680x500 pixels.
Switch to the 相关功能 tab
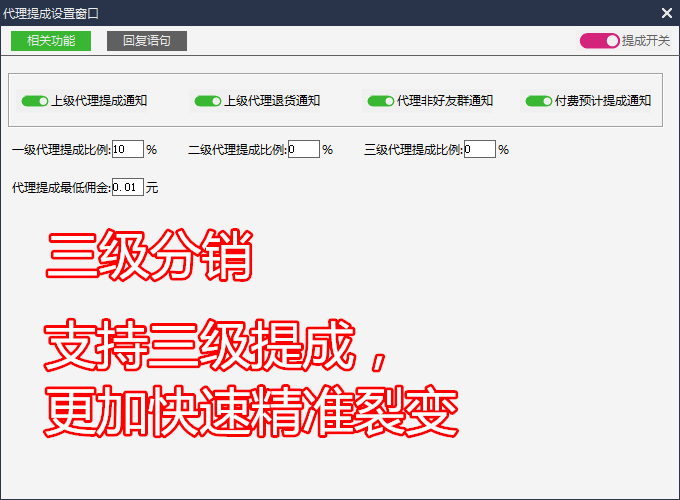click(51, 41)
